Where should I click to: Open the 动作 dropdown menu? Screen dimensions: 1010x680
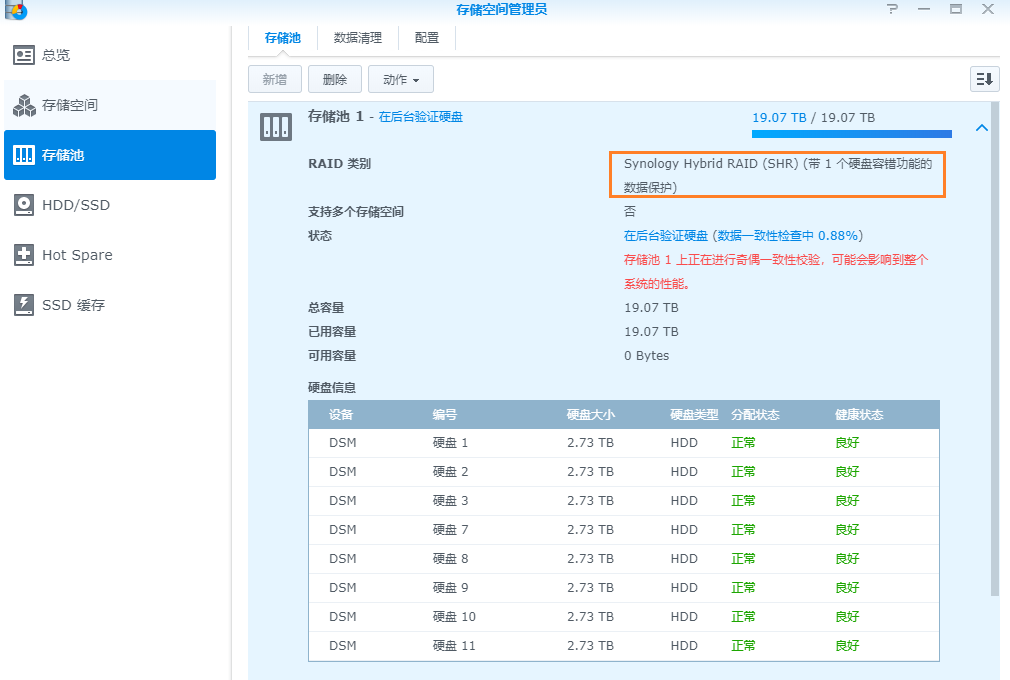(x=400, y=79)
